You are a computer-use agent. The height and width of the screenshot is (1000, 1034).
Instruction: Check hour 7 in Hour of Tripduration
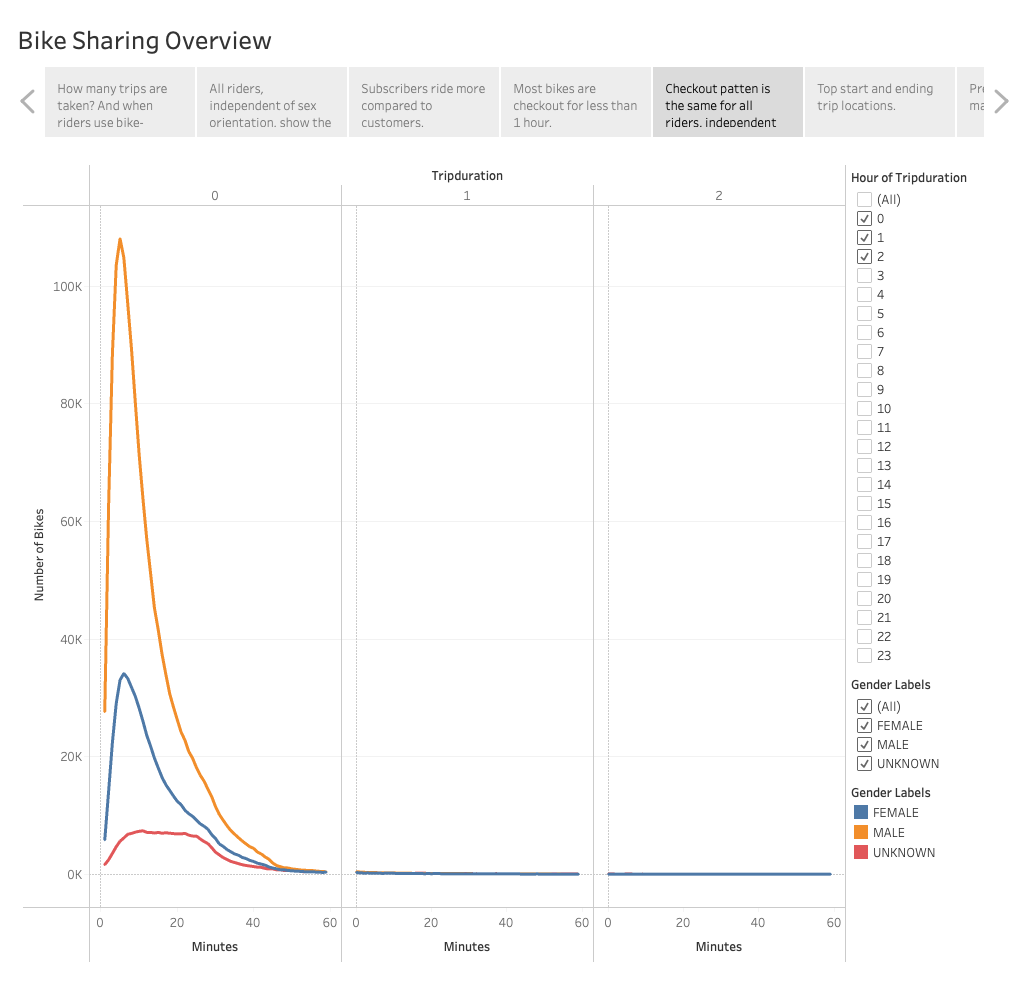click(864, 352)
